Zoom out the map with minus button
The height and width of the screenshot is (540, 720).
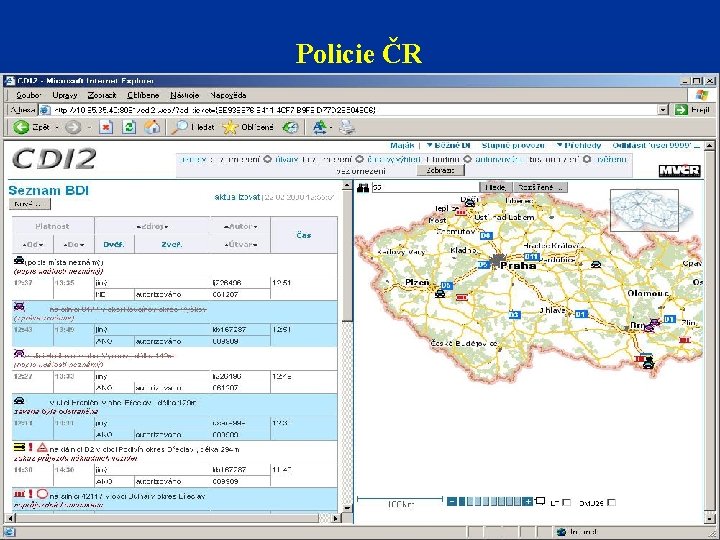(x=452, y=501)
